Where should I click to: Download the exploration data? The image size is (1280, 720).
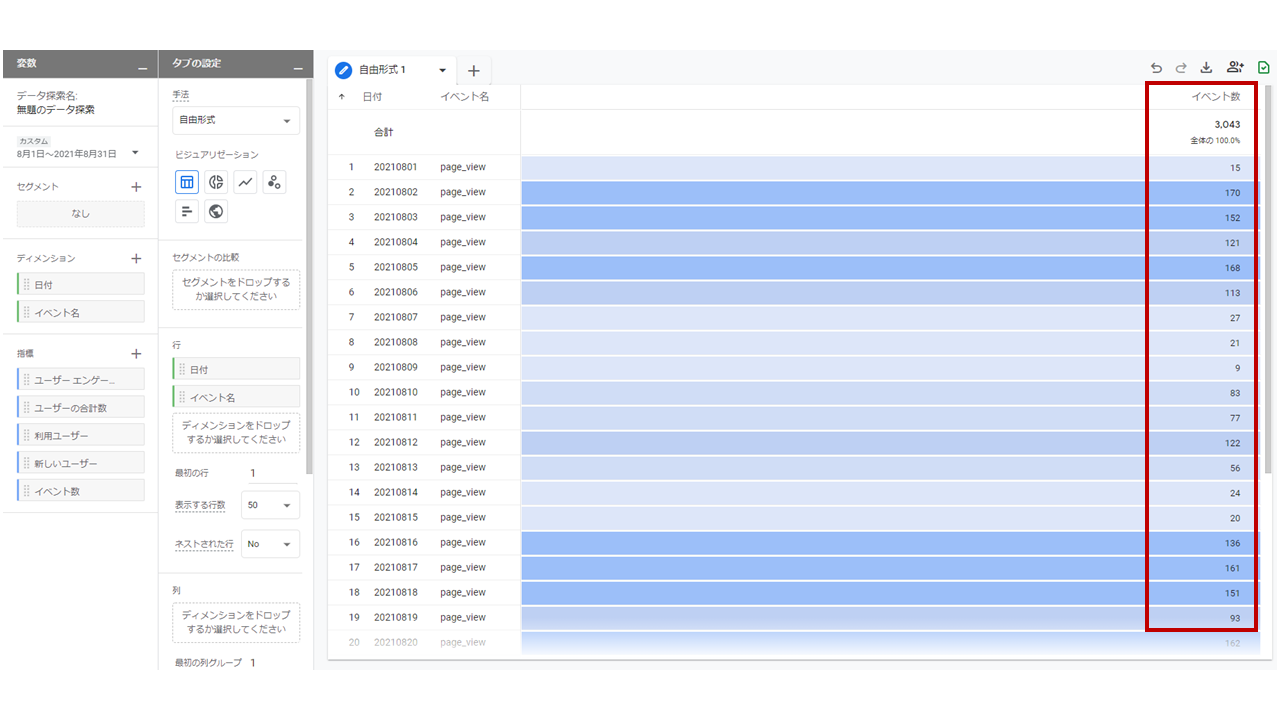[x=1206, y=68]
